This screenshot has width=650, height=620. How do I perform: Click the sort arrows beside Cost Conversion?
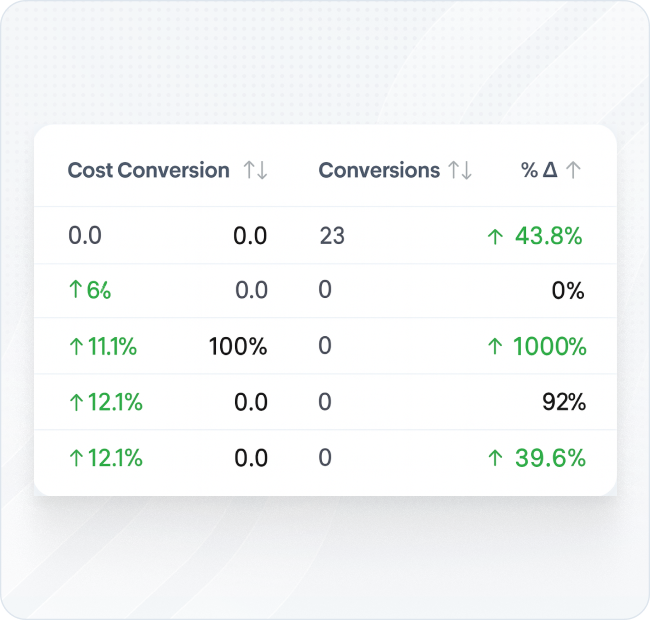[x=255, y=171]
